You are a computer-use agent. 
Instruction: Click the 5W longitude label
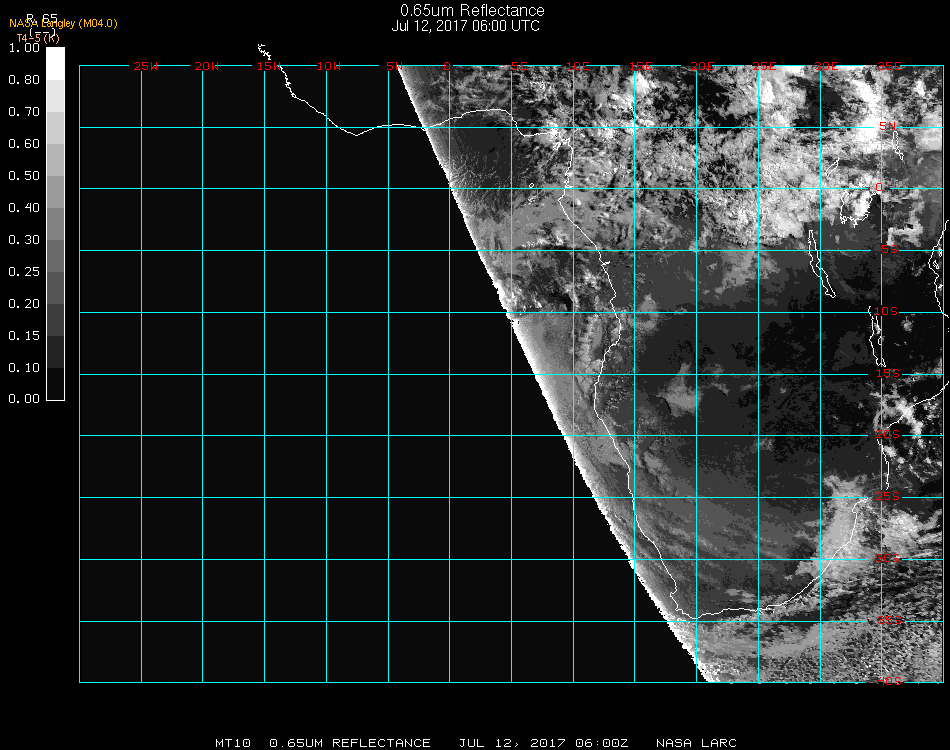pyautogui.click(x=394, y=66)
